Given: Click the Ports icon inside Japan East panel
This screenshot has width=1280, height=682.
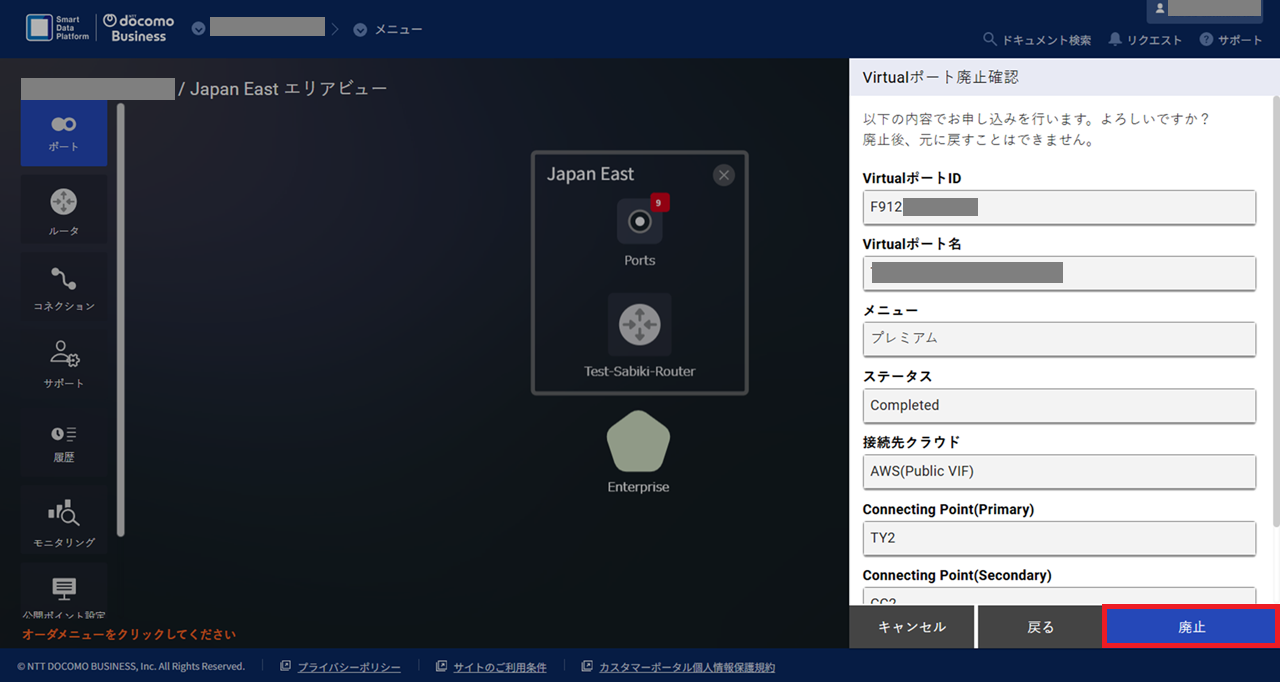Looking at the screenshot, I should pyautogui.click(x=639, y=222).
